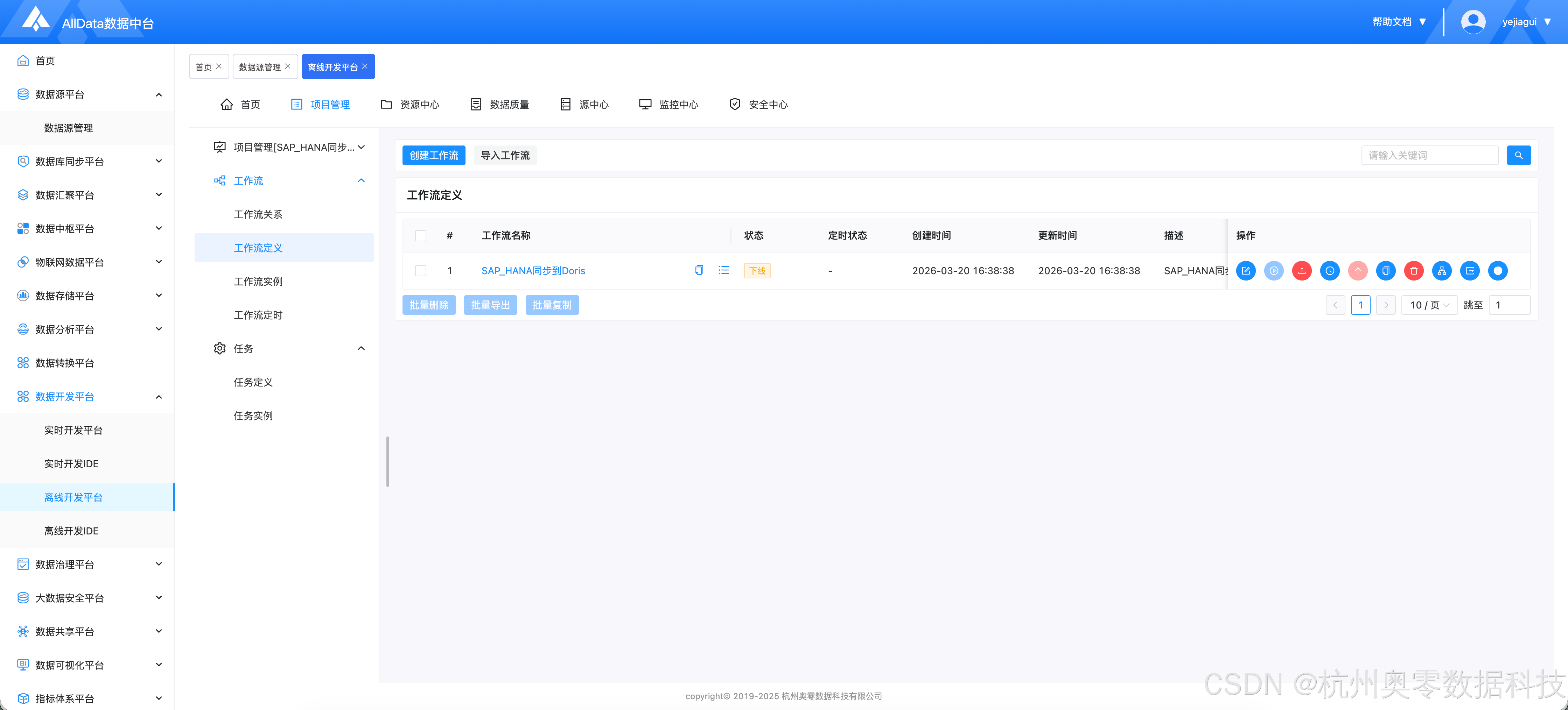Check the row 1 workflow checkbox
1568x710 pixels.
pos(421,271)
